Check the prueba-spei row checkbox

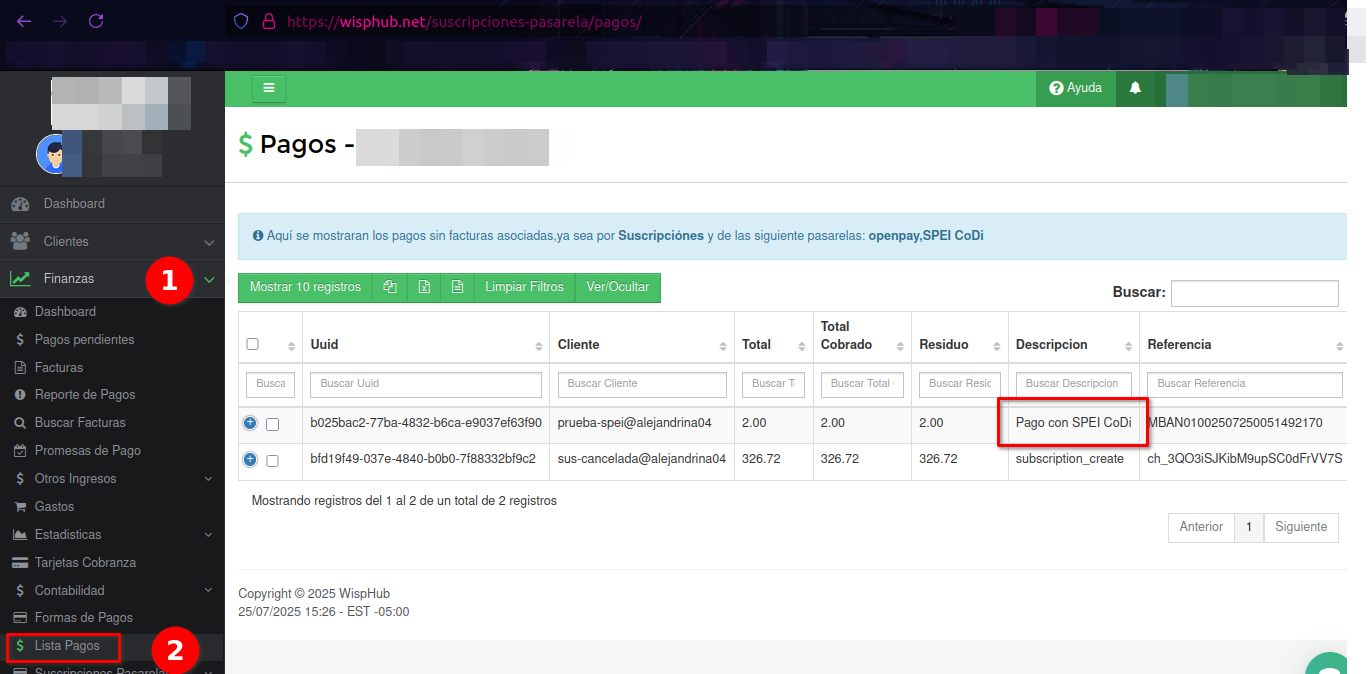coord(272,424)
